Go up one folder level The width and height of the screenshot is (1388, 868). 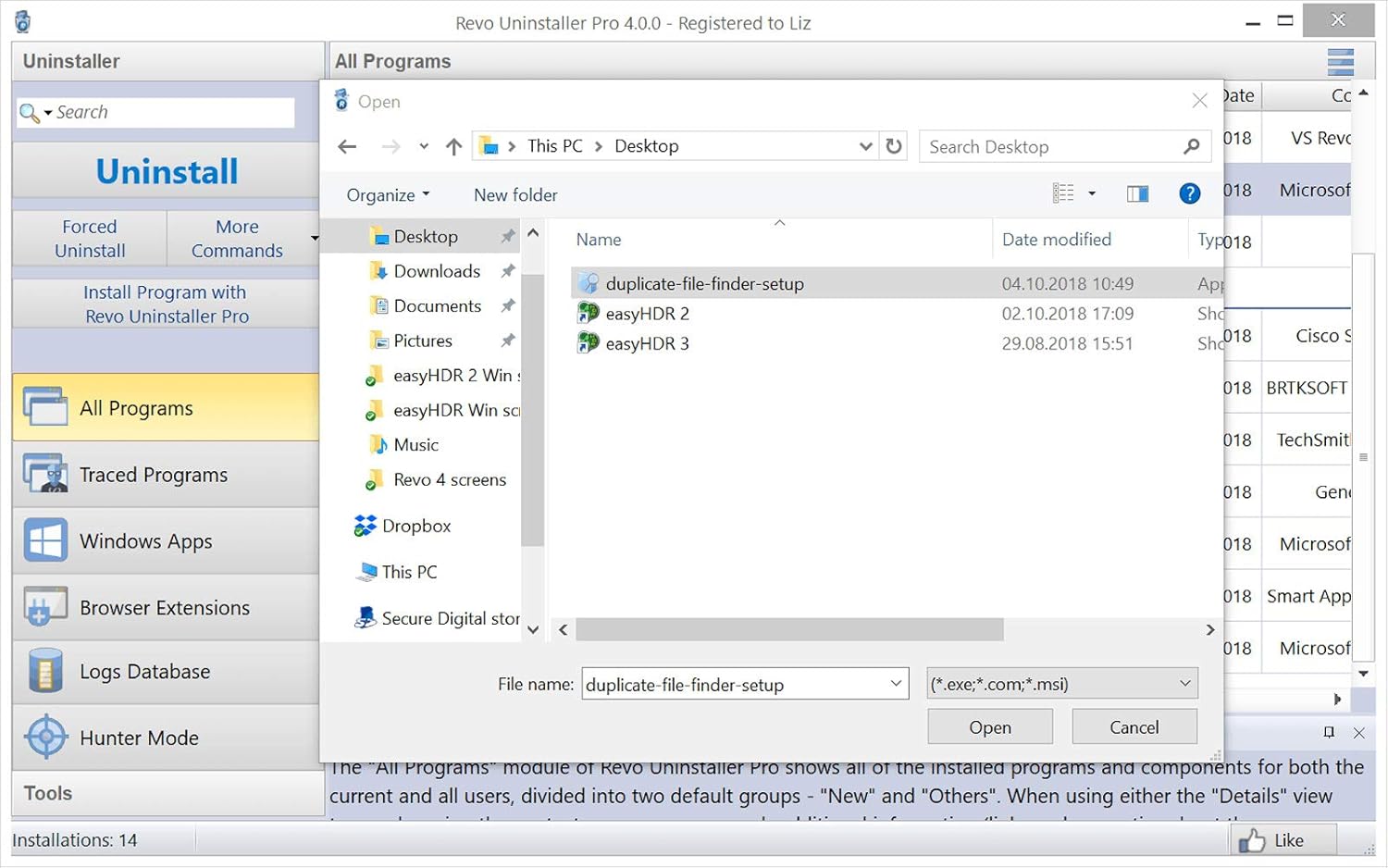[x=453, y=146]
